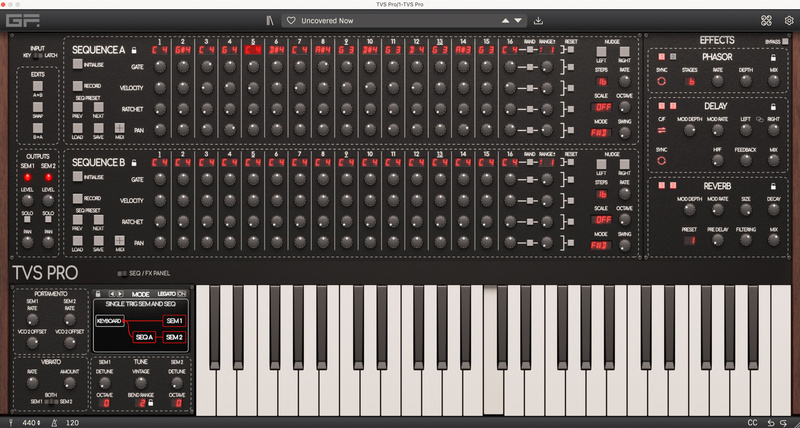Click Sequence A Record button
The image size is (800, 428).
coord(78,86)
